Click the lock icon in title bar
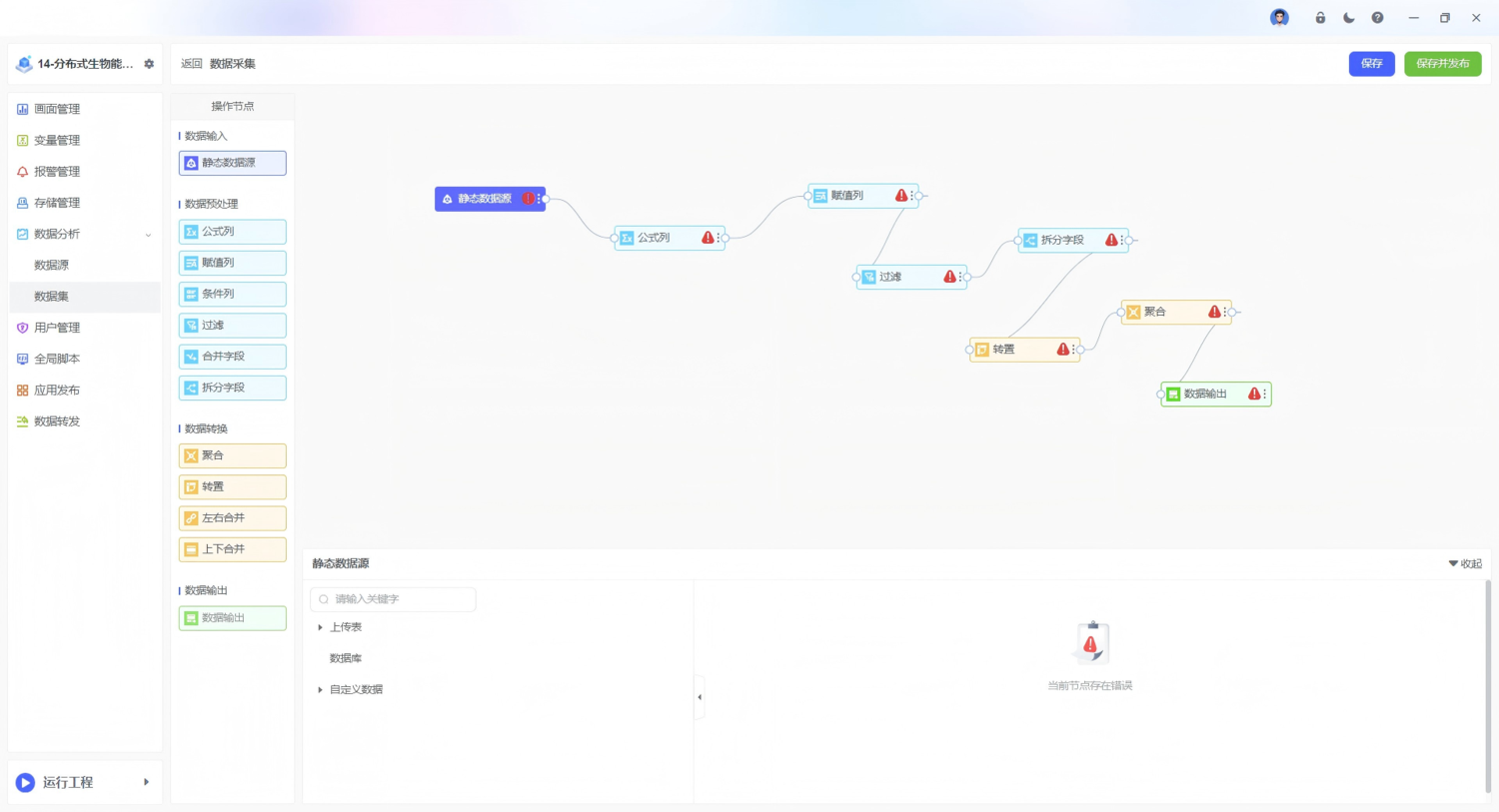Image resolution: width=1499 pixels, height=812 pixels. click(x=1320, y=18)
